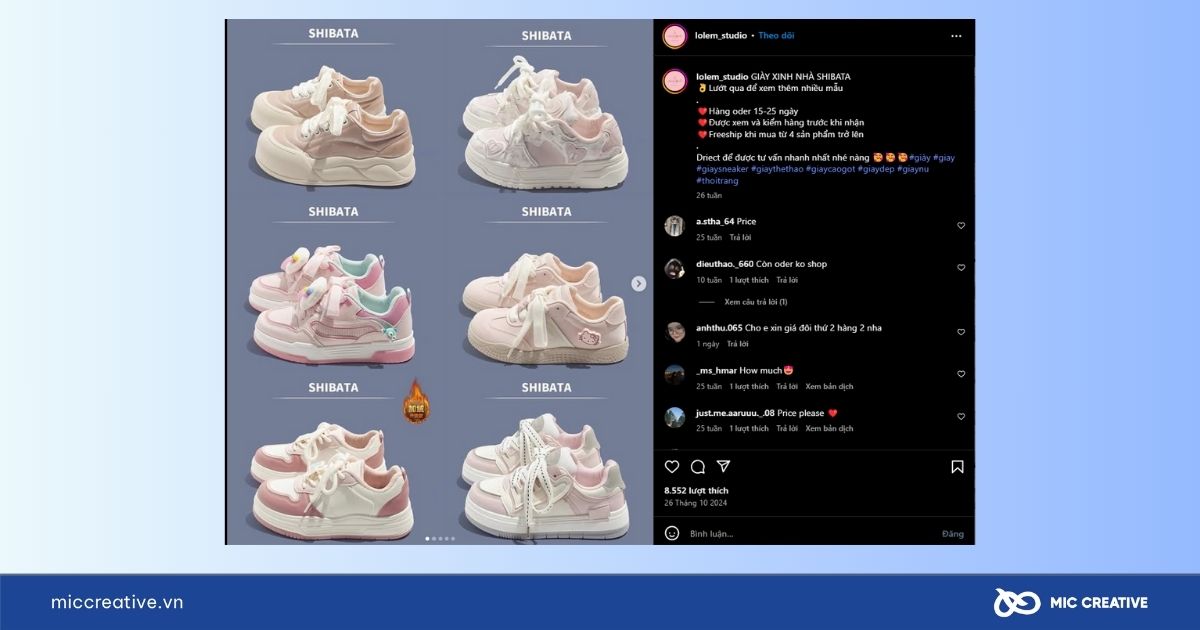The height and width of the screenshot is (630, 1200).
Task: Open hashtag #thoitrang
Action: tap(716, 180)
